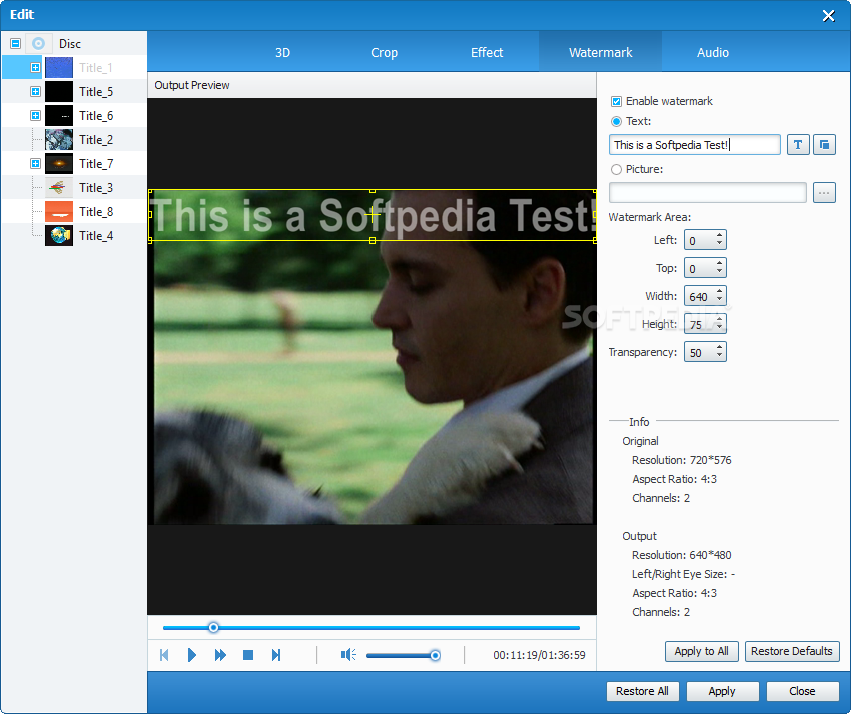Screen dimensions: 851x714
Task: Switch to the Crop tab
Action: [x=385, y=53]
